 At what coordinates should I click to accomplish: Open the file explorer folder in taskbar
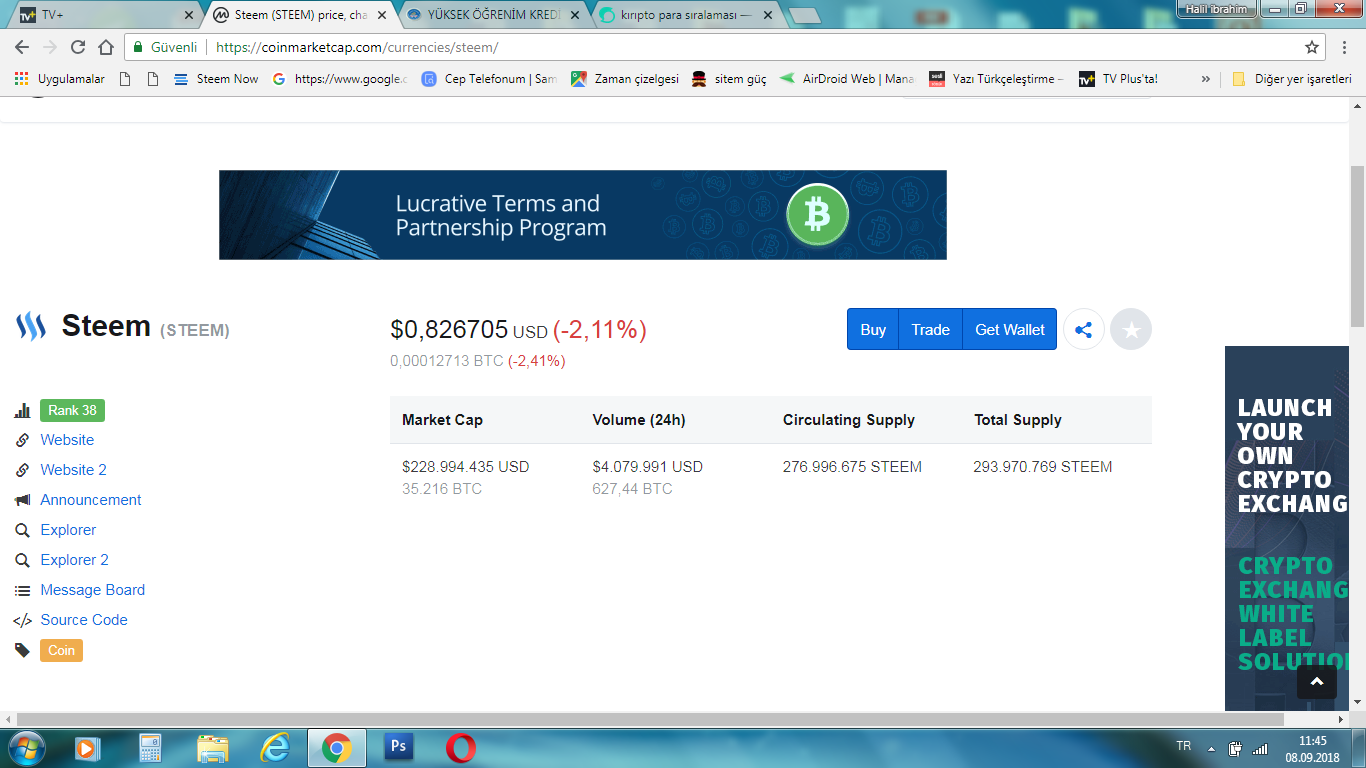coord(212,748)
